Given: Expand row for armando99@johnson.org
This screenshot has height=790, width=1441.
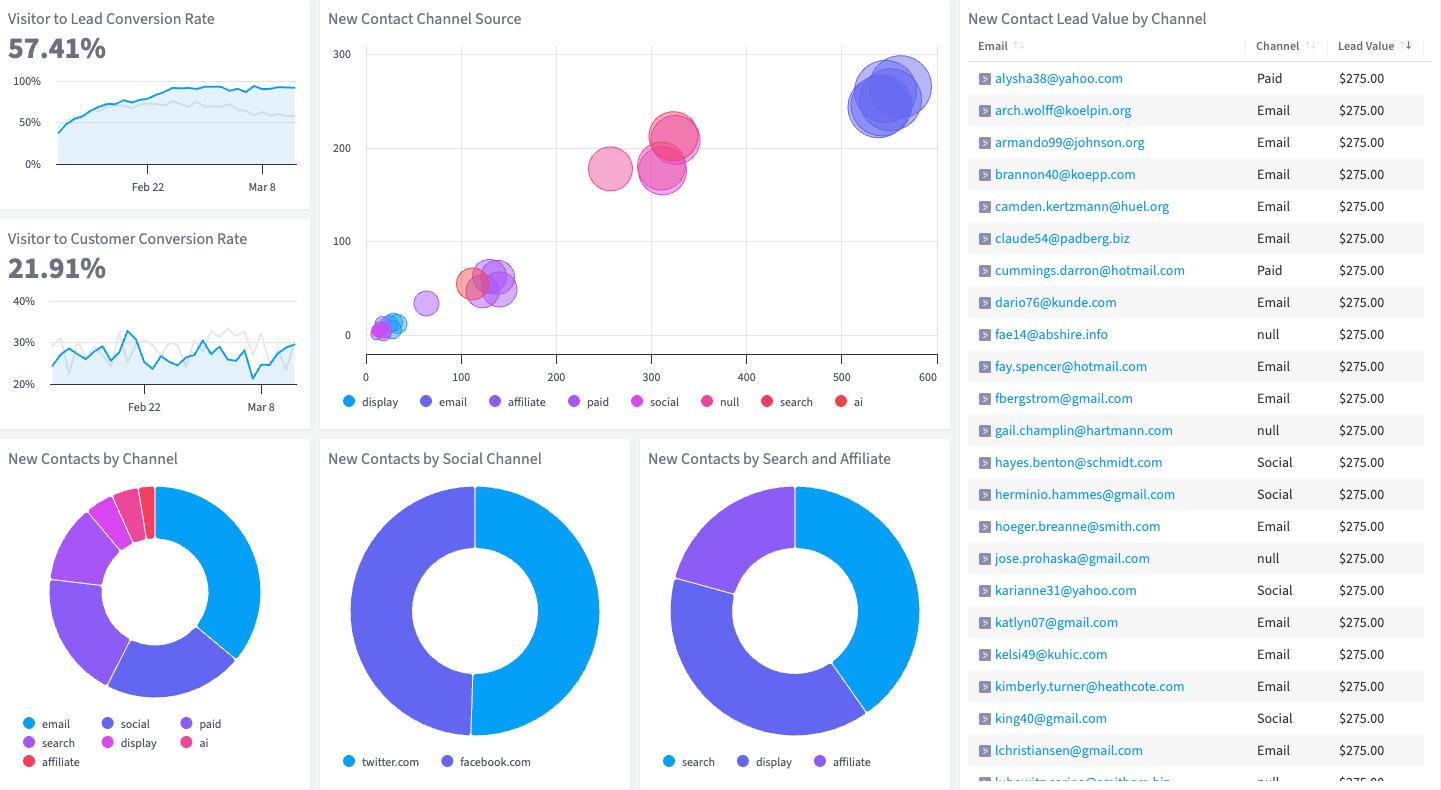Looking at the screenshot, I should 984,142.
